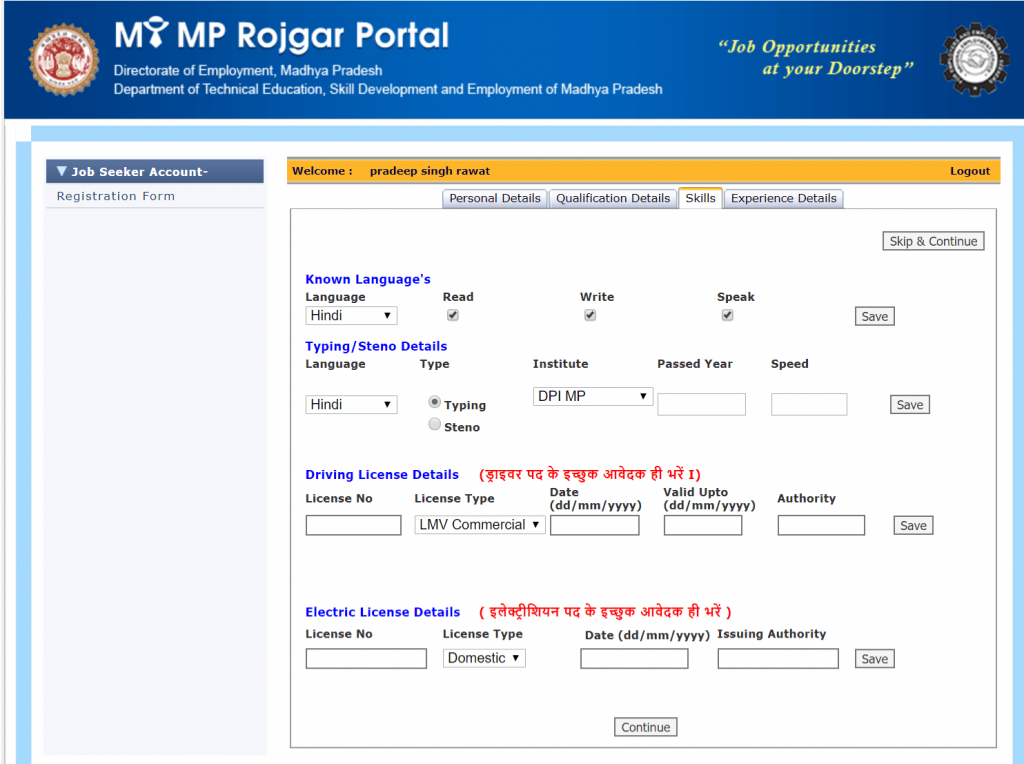Viewport: 1024px width, 764px height.
Task: Save the Driving License Details row
Action: coord(913,525)
